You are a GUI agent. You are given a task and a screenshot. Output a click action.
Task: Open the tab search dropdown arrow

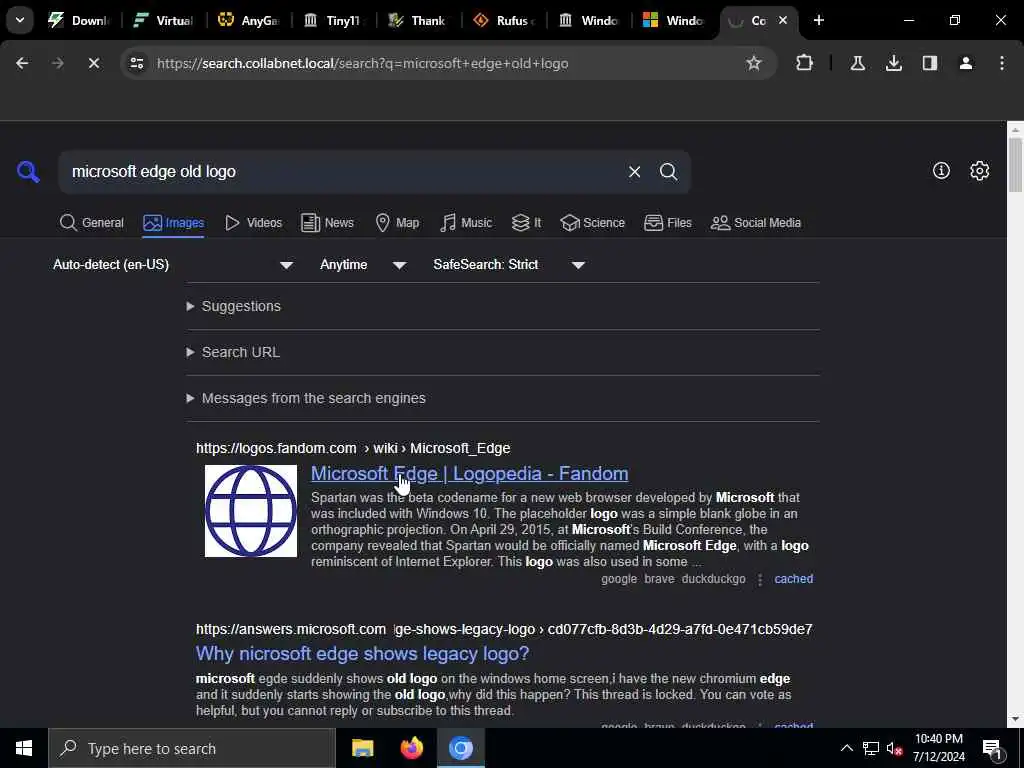click(20, 20)
